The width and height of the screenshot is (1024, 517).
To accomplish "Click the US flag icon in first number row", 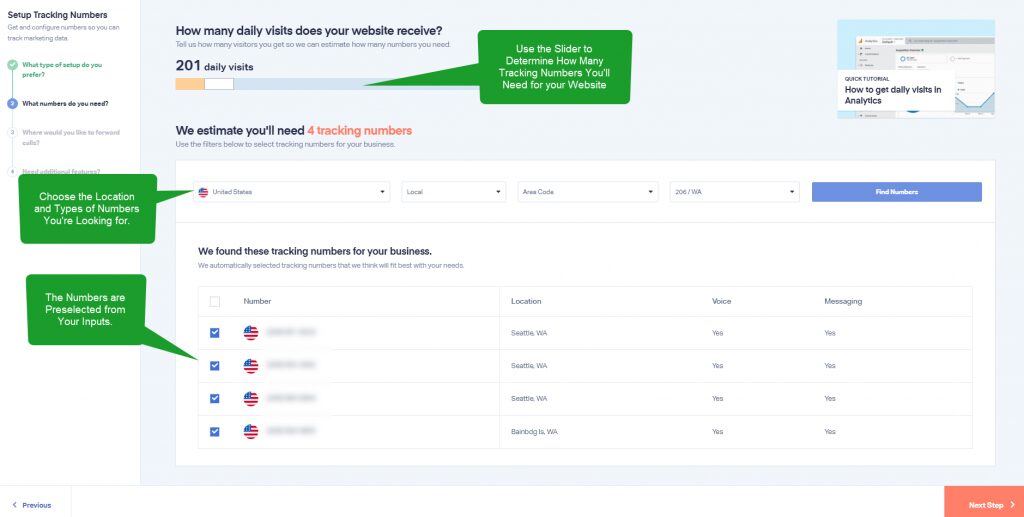I will (x=251, y=333).
